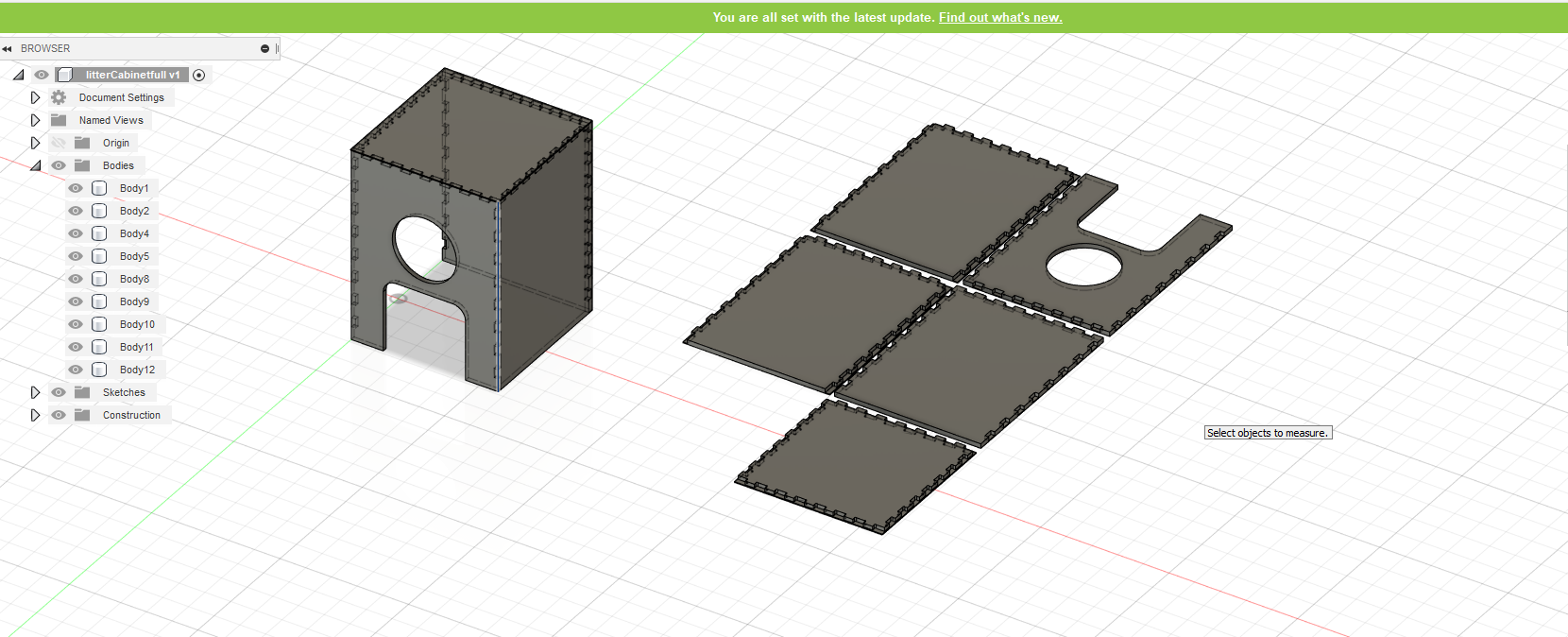1568x637 pixels.
Task: Click the Body1 body icon
Action: coord(99,188)
